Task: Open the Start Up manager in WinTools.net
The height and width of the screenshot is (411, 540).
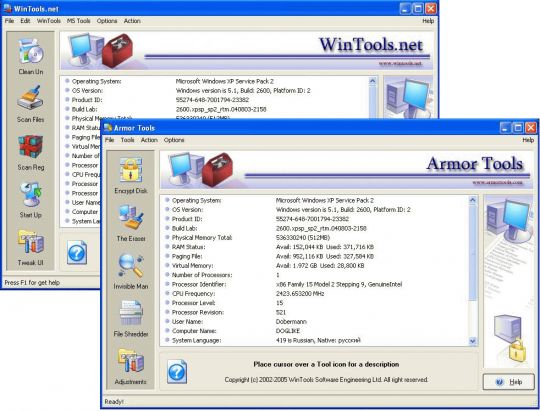Action: (x=31, y=200)
